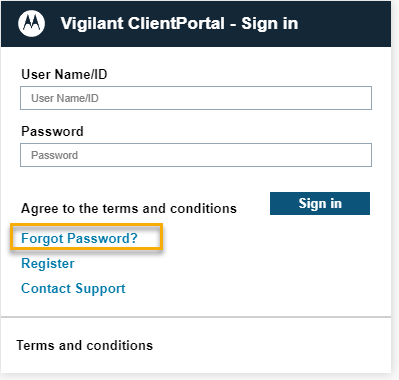This screenshot has width=399, height=380.
Task: Click the Agree to the terms text
Action: click(x=129, y=208)
